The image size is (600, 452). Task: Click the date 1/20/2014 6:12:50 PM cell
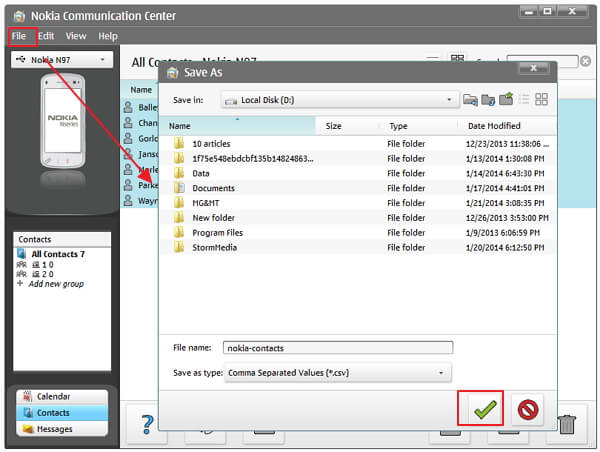pyautogui.click(x=505, y=248)
